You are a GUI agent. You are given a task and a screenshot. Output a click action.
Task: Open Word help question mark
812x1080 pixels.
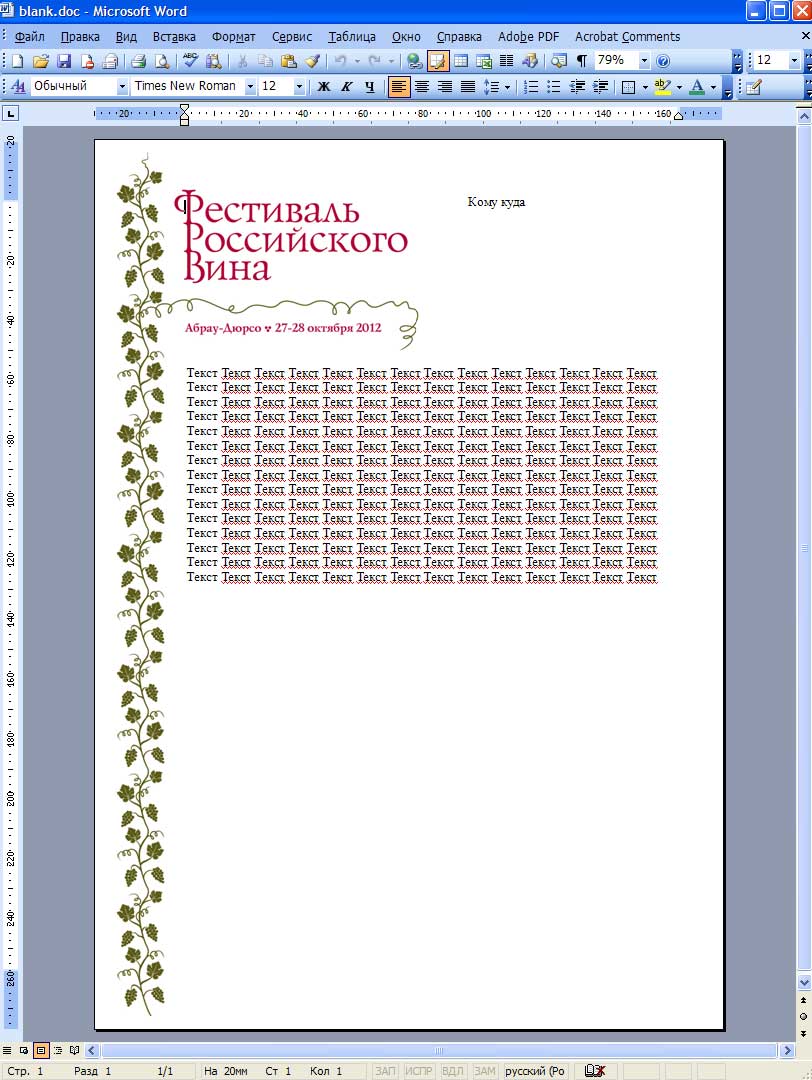tap(663, 61)
